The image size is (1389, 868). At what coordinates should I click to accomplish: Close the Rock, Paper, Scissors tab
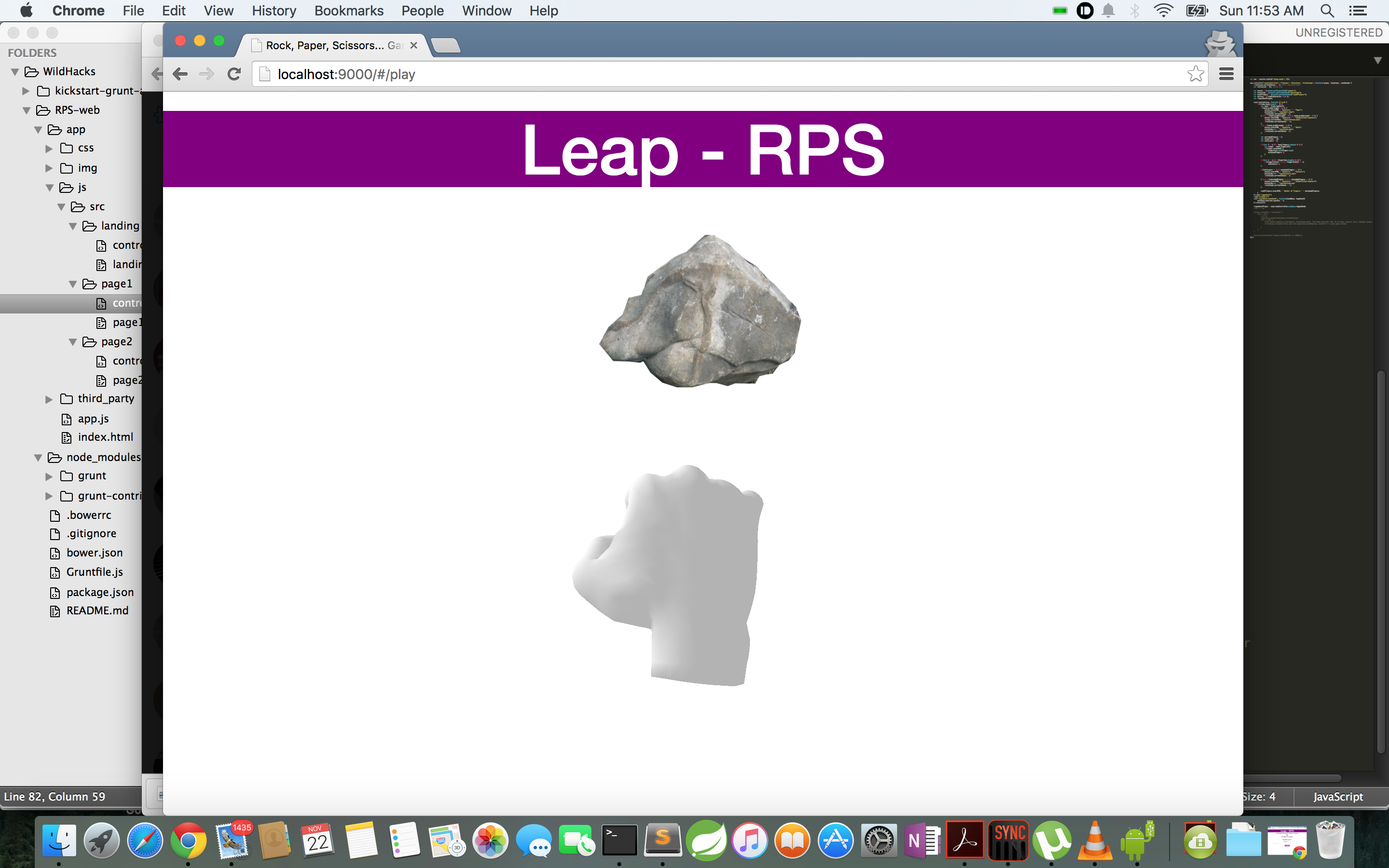[413, 45]
